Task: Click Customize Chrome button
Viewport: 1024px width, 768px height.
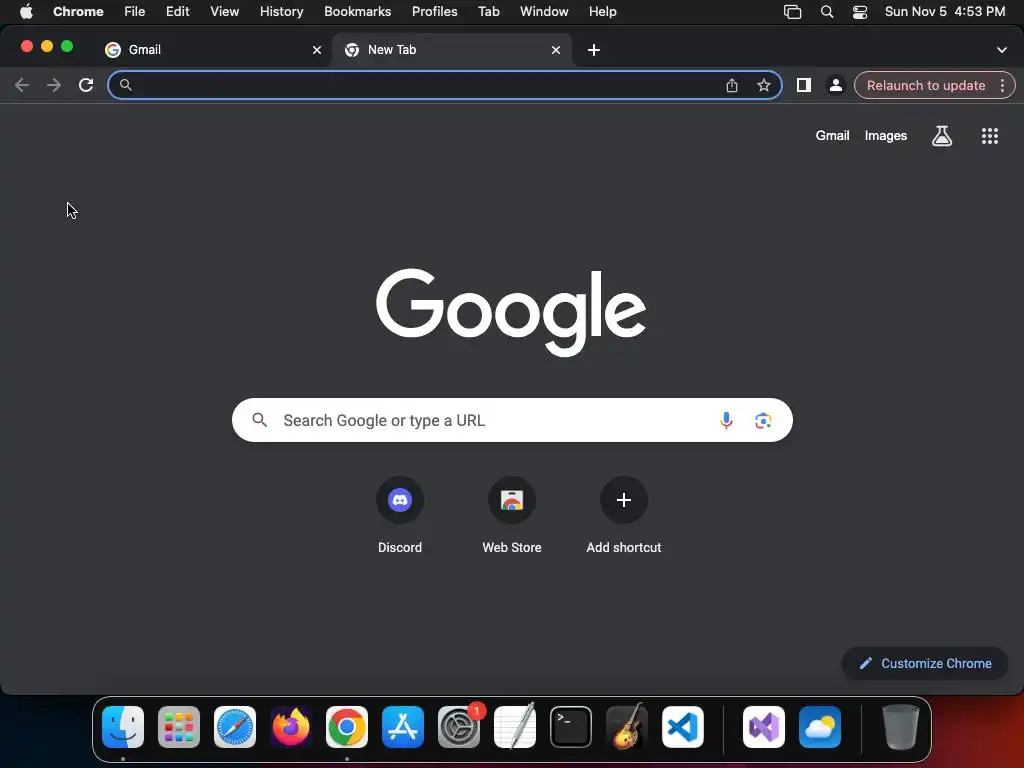Action: (925, 664)
